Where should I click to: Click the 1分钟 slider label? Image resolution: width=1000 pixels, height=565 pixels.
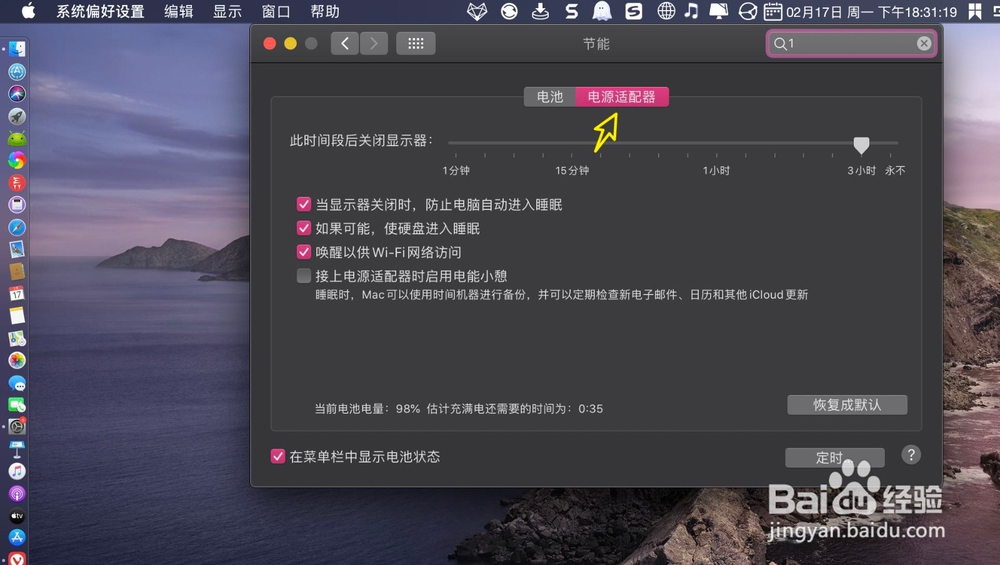[456, 170]
